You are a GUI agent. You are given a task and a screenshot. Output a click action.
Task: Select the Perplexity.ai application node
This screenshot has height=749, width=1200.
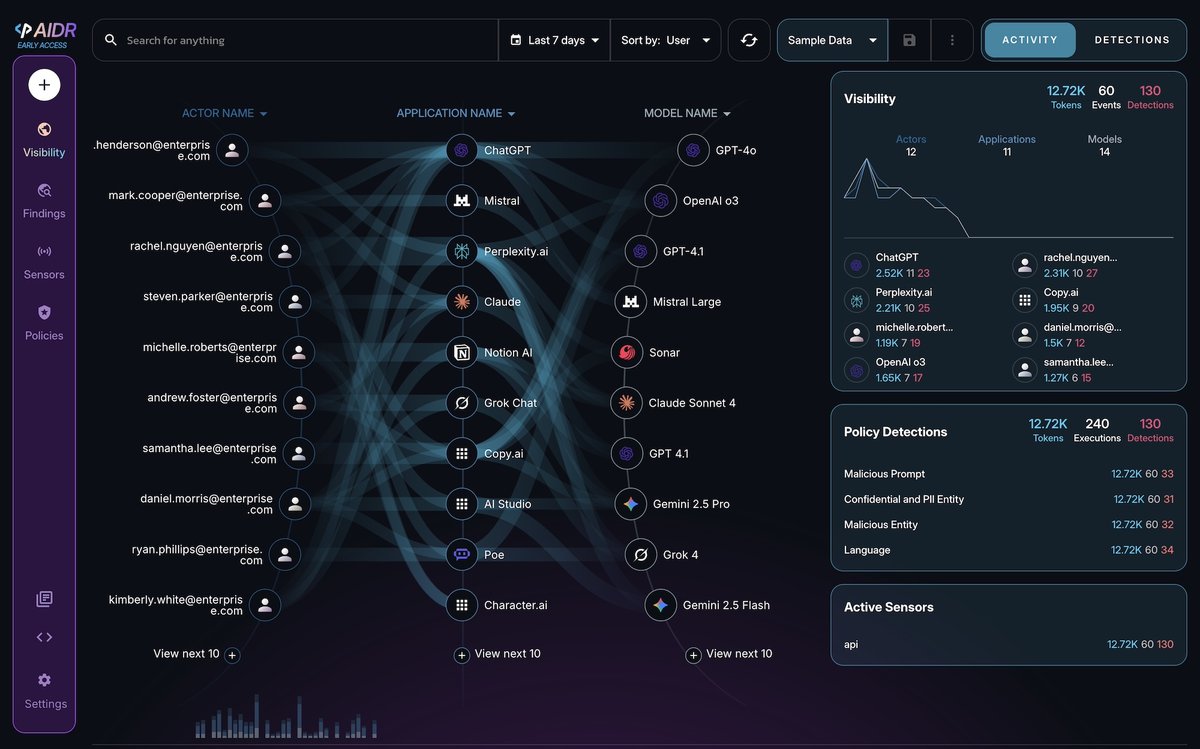point(462,251)
